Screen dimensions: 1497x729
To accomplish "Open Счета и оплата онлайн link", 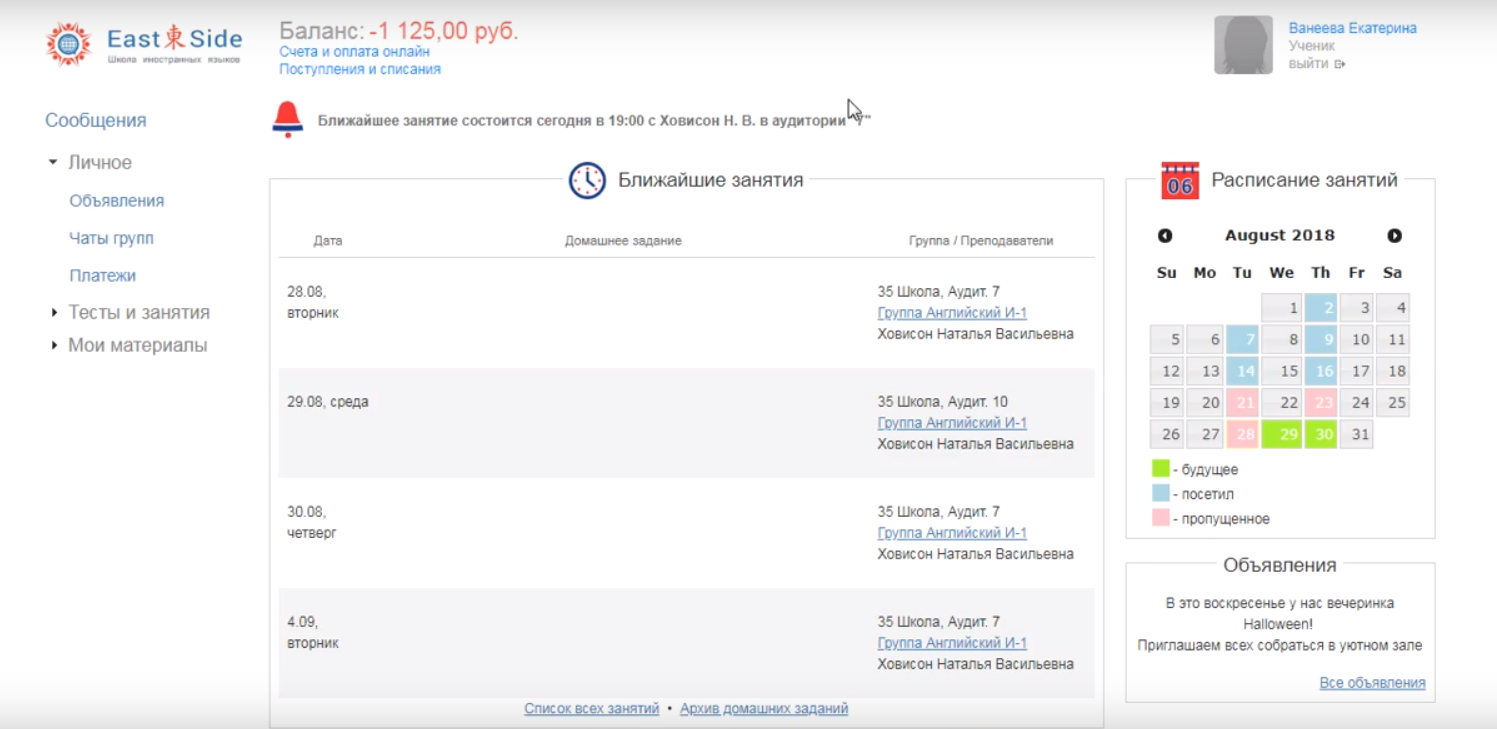I will [355, 51].
